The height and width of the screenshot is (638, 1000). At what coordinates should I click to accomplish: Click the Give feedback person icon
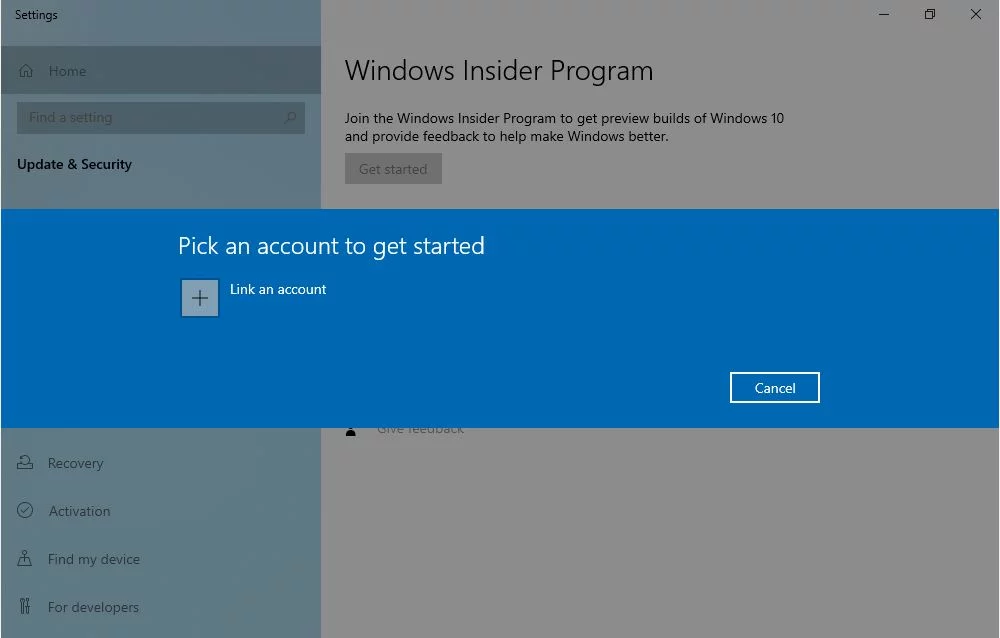click(x=351, y=432)
